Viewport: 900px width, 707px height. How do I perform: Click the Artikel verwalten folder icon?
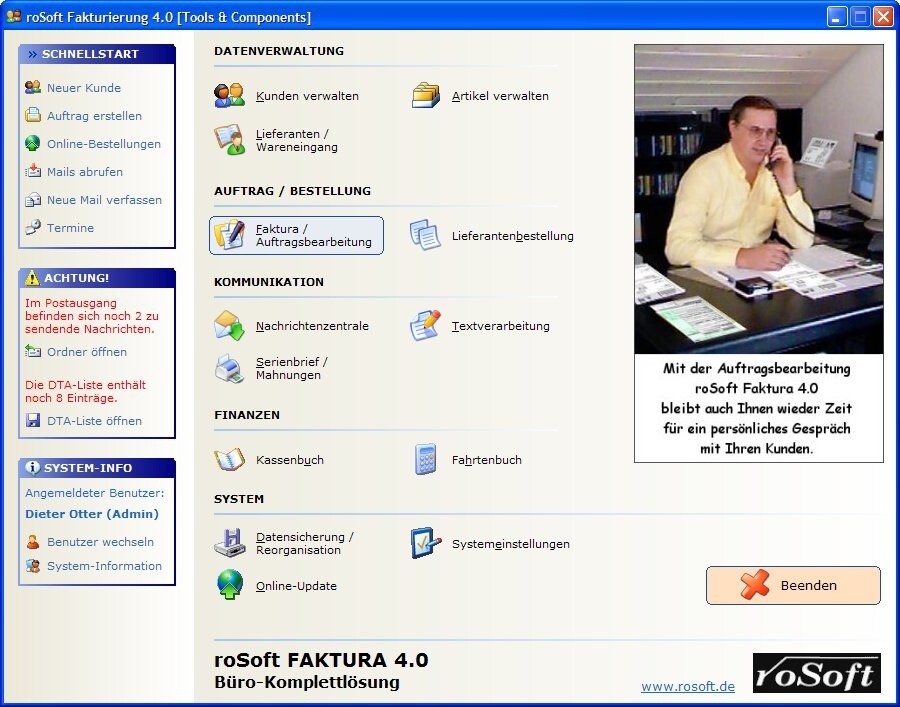[x=425, y=95]
